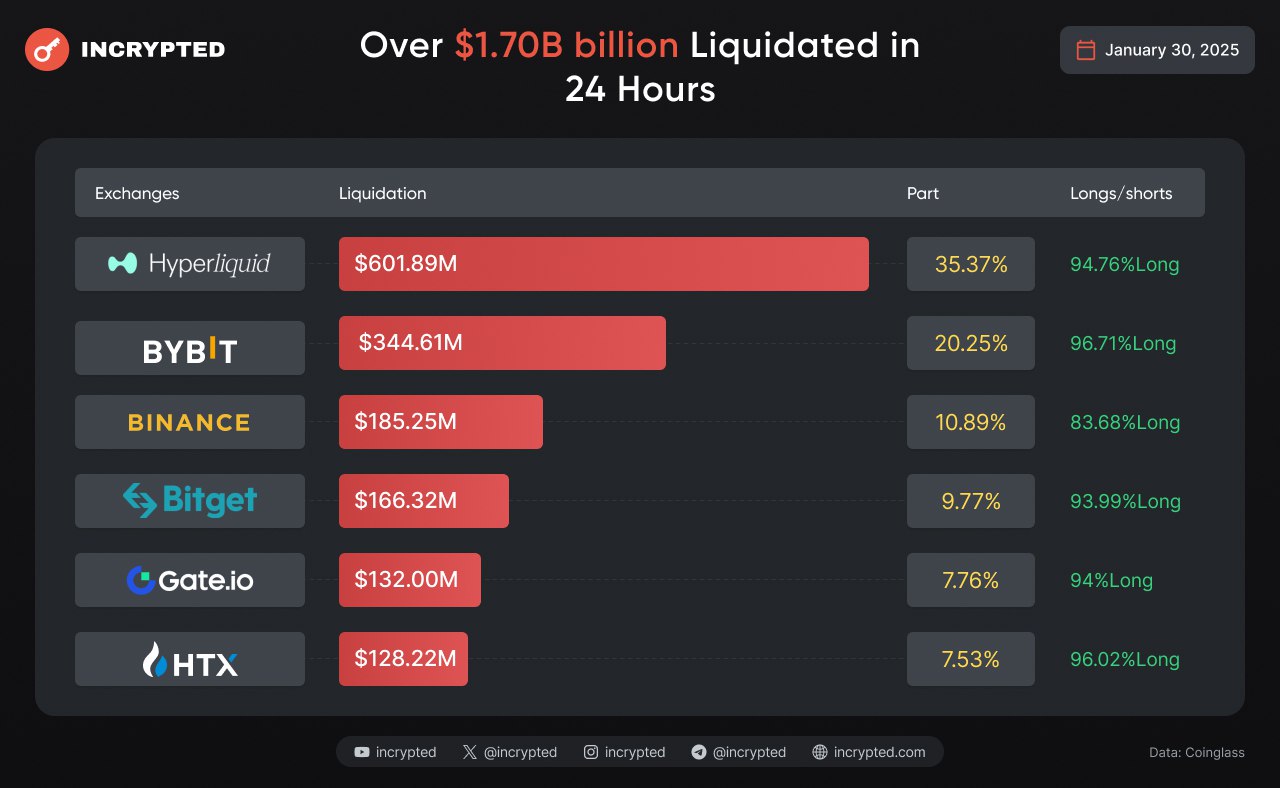The height and width of the screenshot is (788, 1280).
Task: Click the Bybit exchange logo
Action: tap(190, 349)
